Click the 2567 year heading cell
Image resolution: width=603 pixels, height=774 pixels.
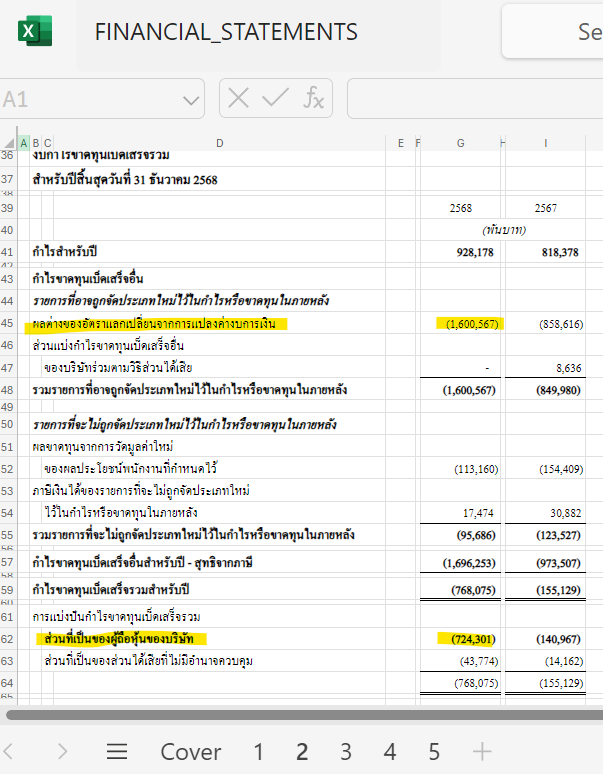(545, 208)
